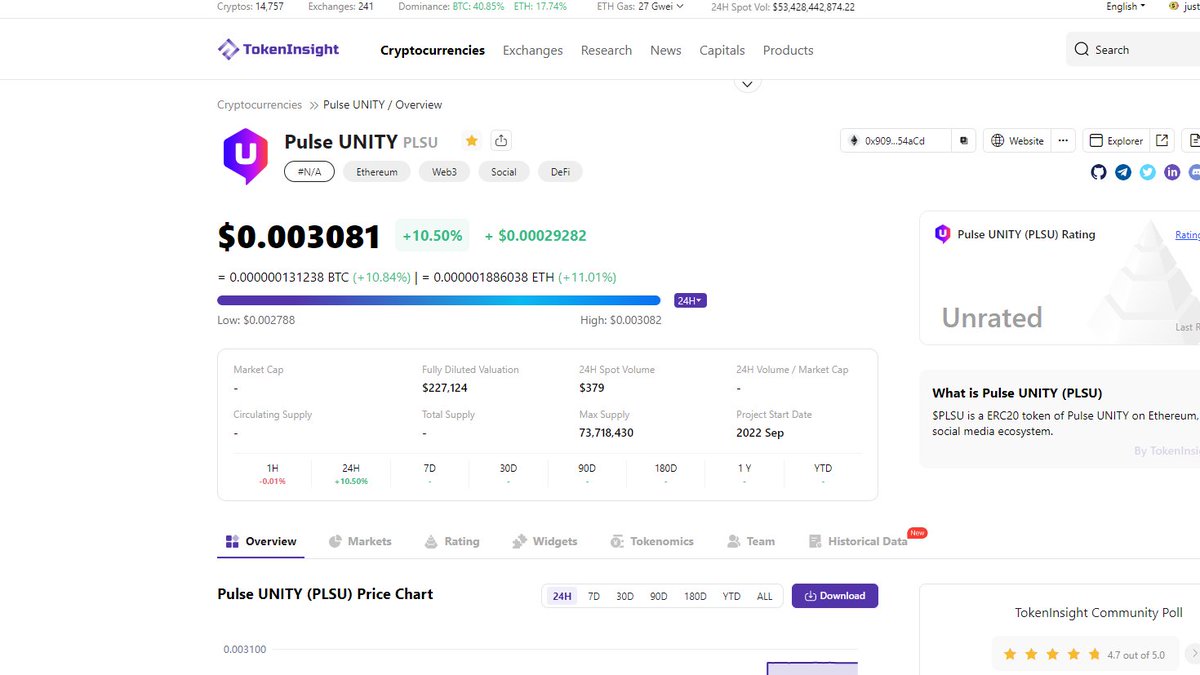Click the Ethereum contract address 0x909...54aCd
The height and width of the screenshot is (675, 1200).
(894, 141)
